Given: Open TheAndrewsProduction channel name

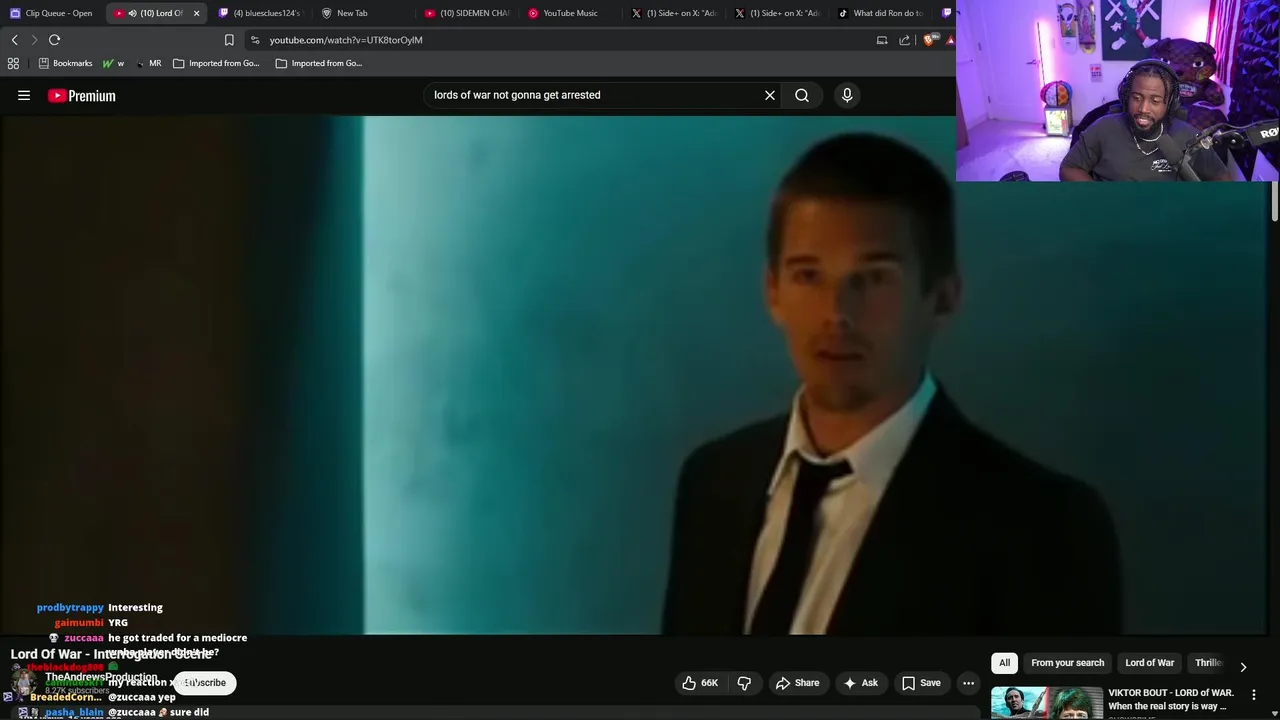Looking at the screenshot, I should [x=101, y=677].
